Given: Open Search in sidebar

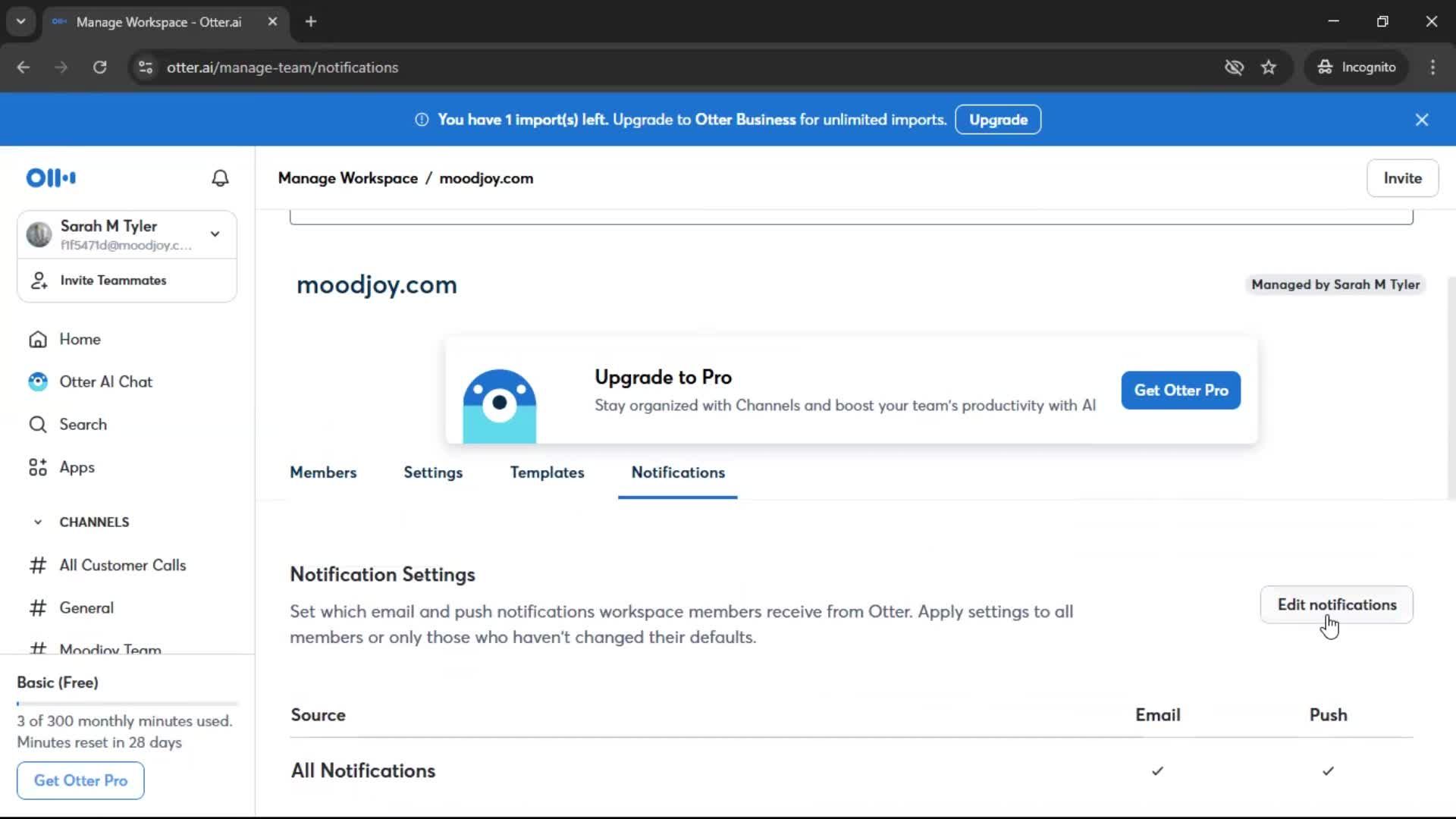Looking at the screenshot, I should coord(83,425).
